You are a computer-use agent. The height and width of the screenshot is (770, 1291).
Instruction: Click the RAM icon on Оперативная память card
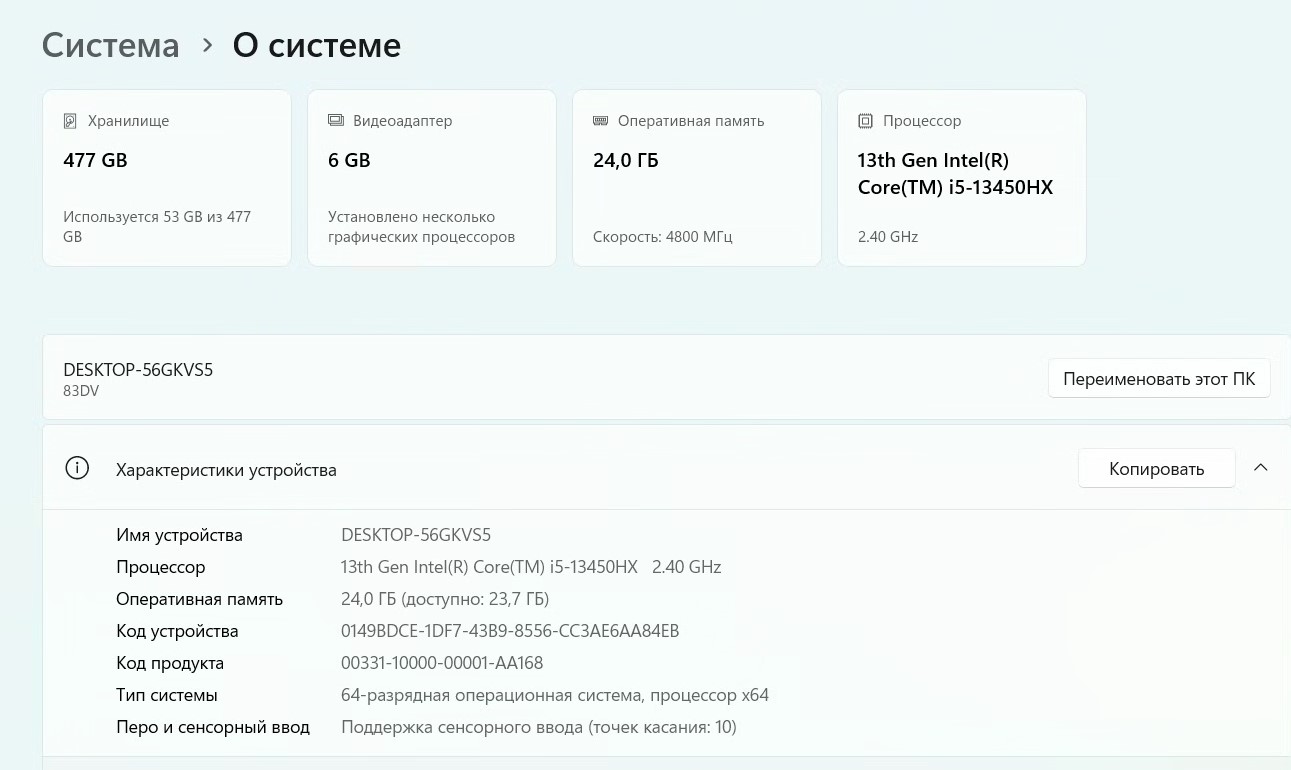[601, 120]
